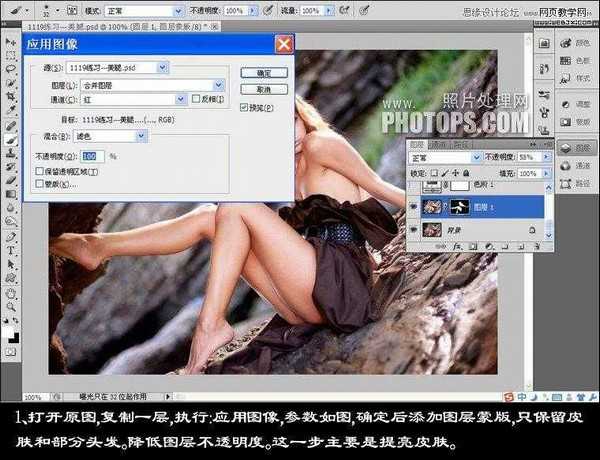Click the 不透明度 opacity input field in dialog
Viewport: 600px width, 460px height.
click(x=93, y=157)
